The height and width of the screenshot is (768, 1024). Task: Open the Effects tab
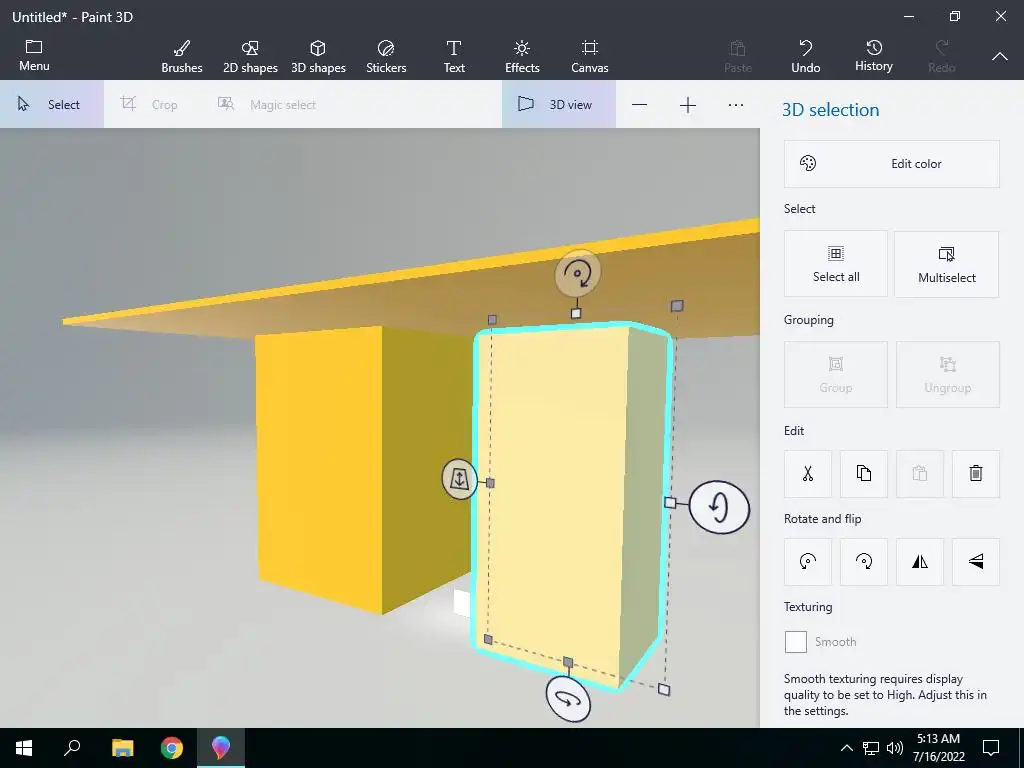pos(522,56)
